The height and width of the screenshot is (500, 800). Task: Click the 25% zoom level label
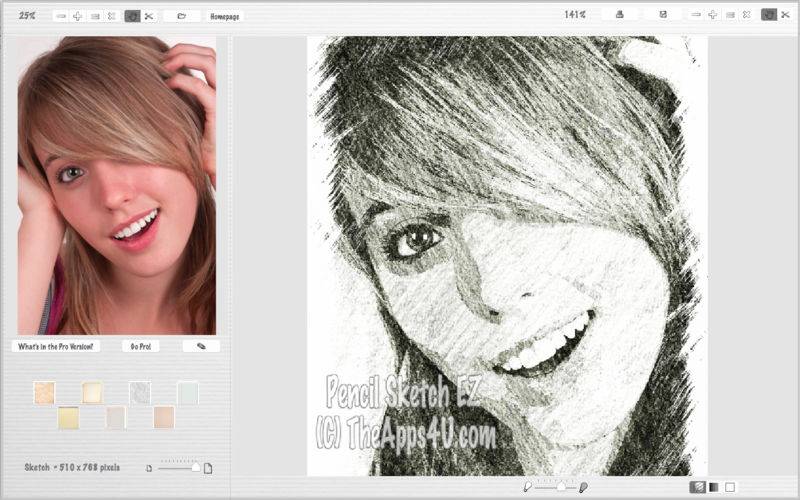click(27, 16)
